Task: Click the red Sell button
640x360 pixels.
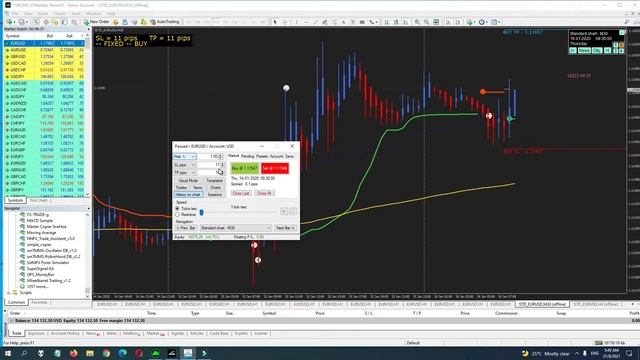Action: point(275,168)
